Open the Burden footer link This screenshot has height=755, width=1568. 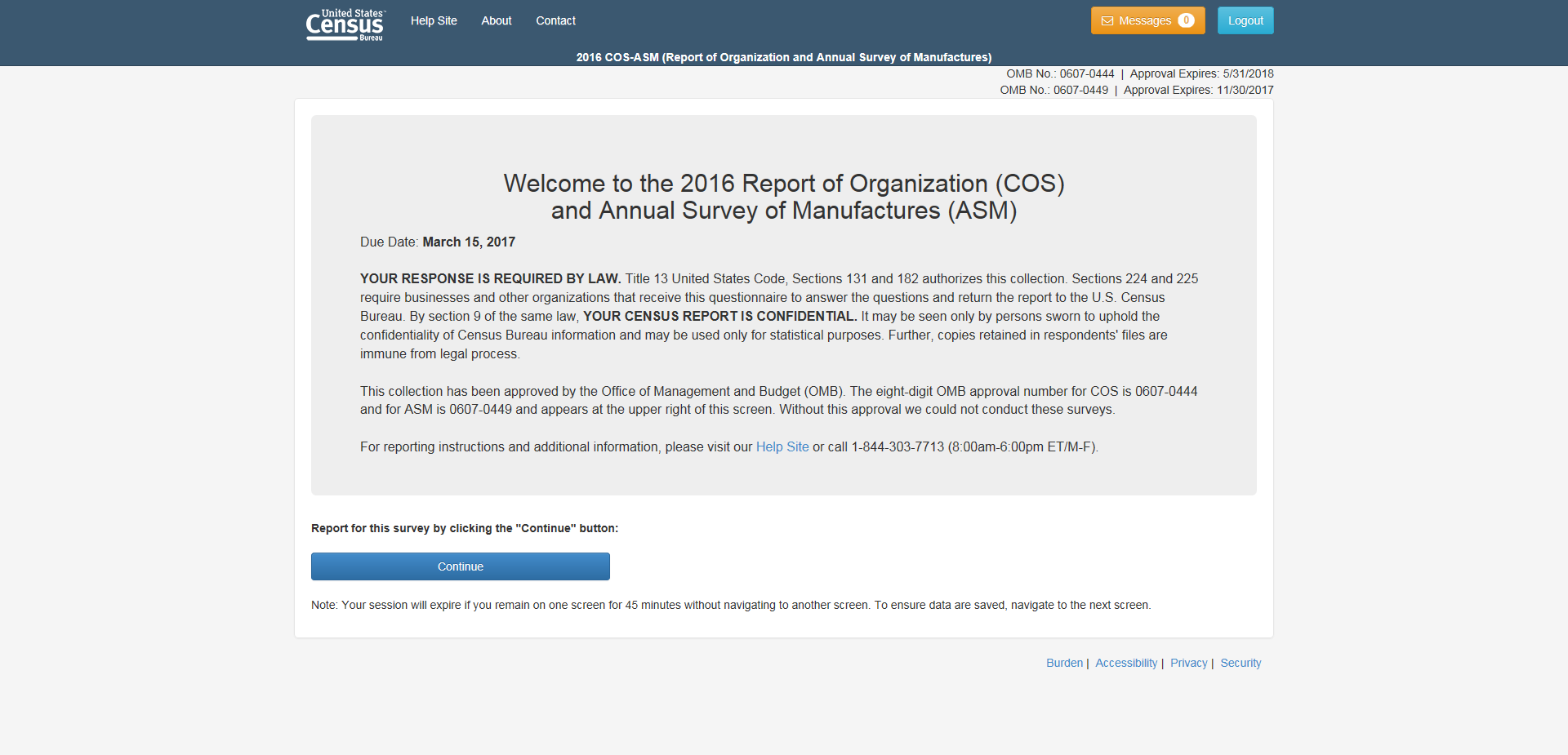coord(1064,663)
